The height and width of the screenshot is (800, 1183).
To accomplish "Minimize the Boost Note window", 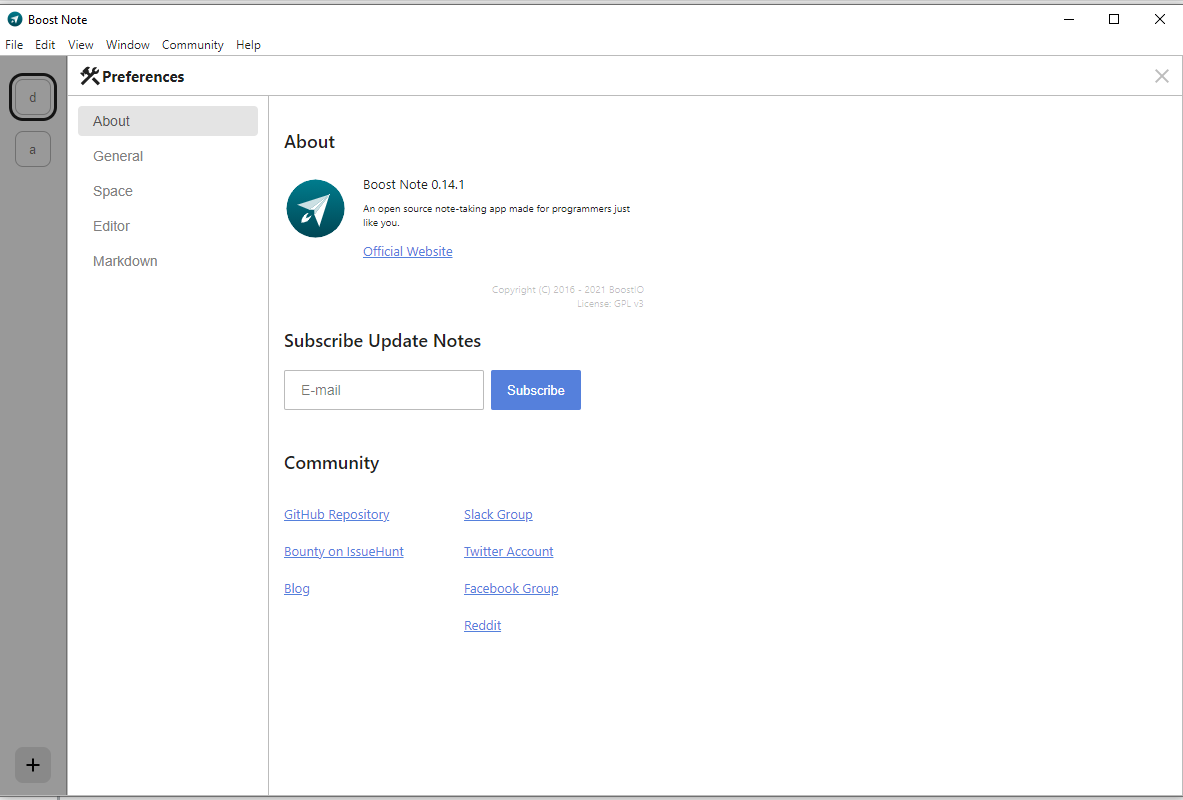I will 1069,20.
